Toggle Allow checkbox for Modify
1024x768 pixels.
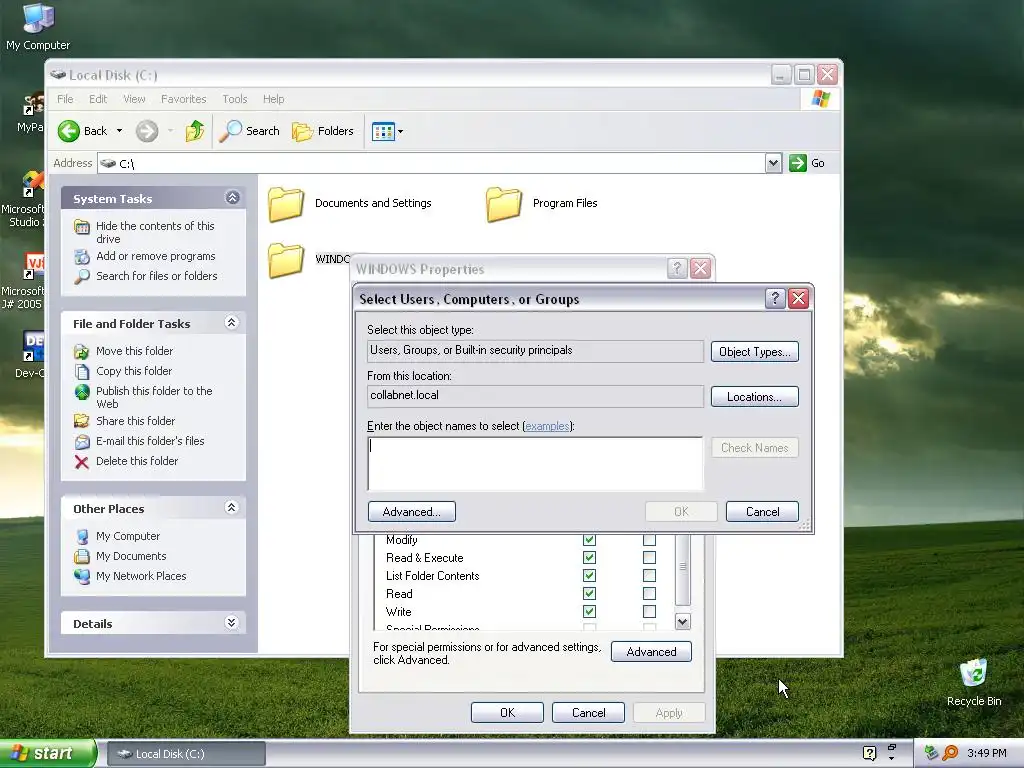pyautogui.click(x=589, y=540)
